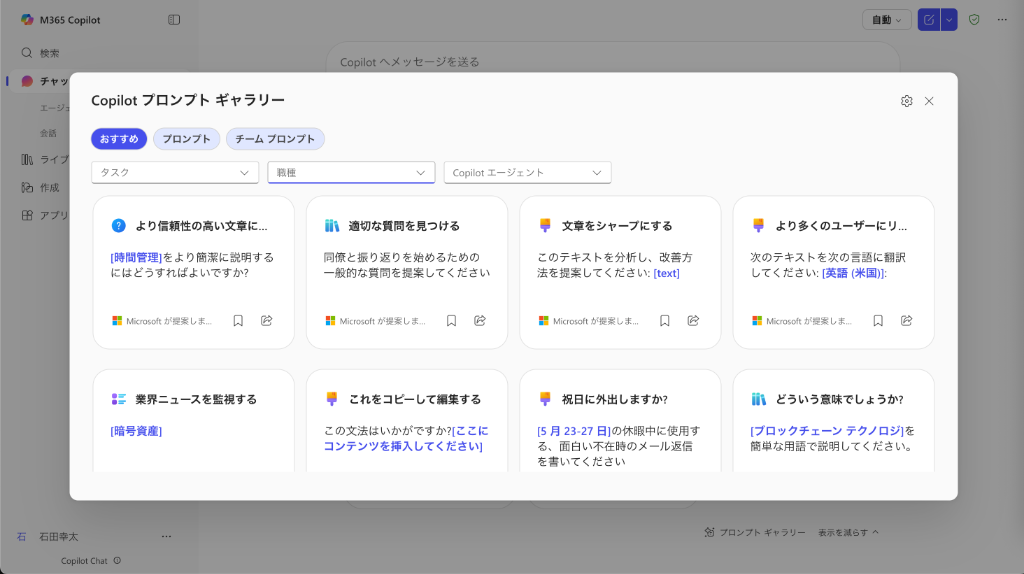Viewport: 1024px width, 574px height.
Task: Click share icon on 適切な質問を見つける card
Action: pos(480,321)
